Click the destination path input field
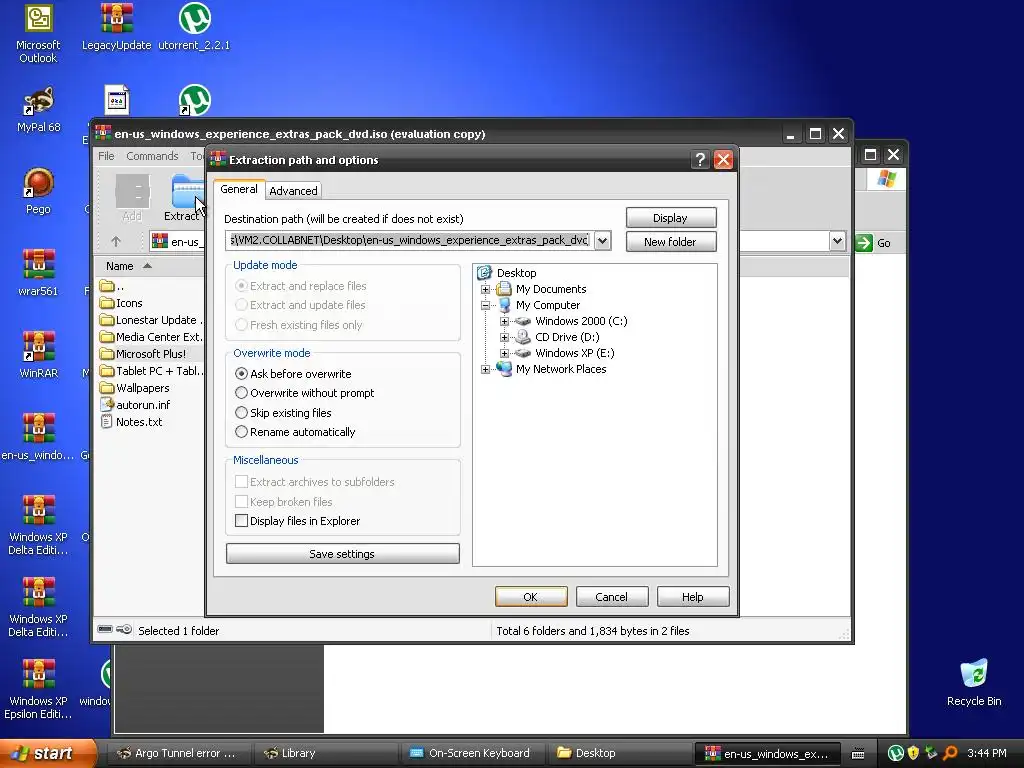 (409, 240)
